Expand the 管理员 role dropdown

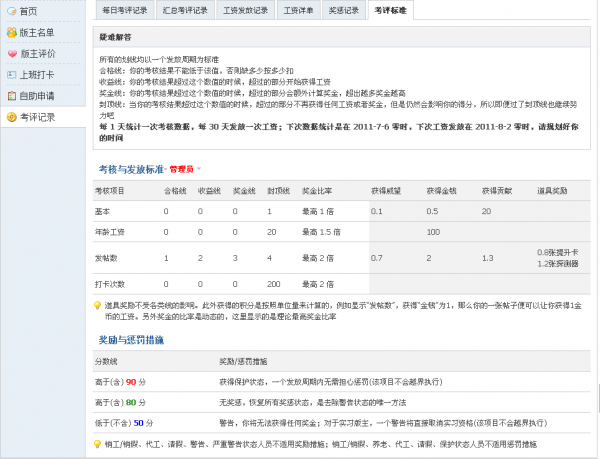pos(199,169)
